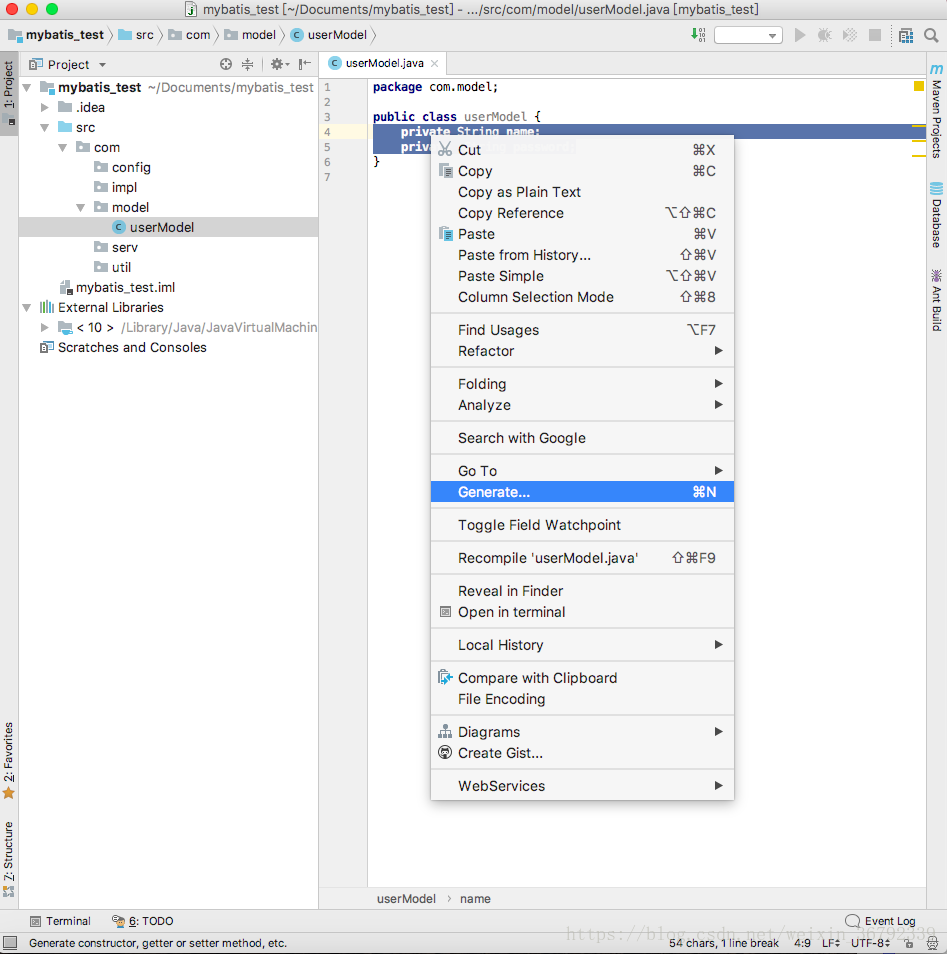
Task: Open Project panel settings gear
Action: [280, 64]
